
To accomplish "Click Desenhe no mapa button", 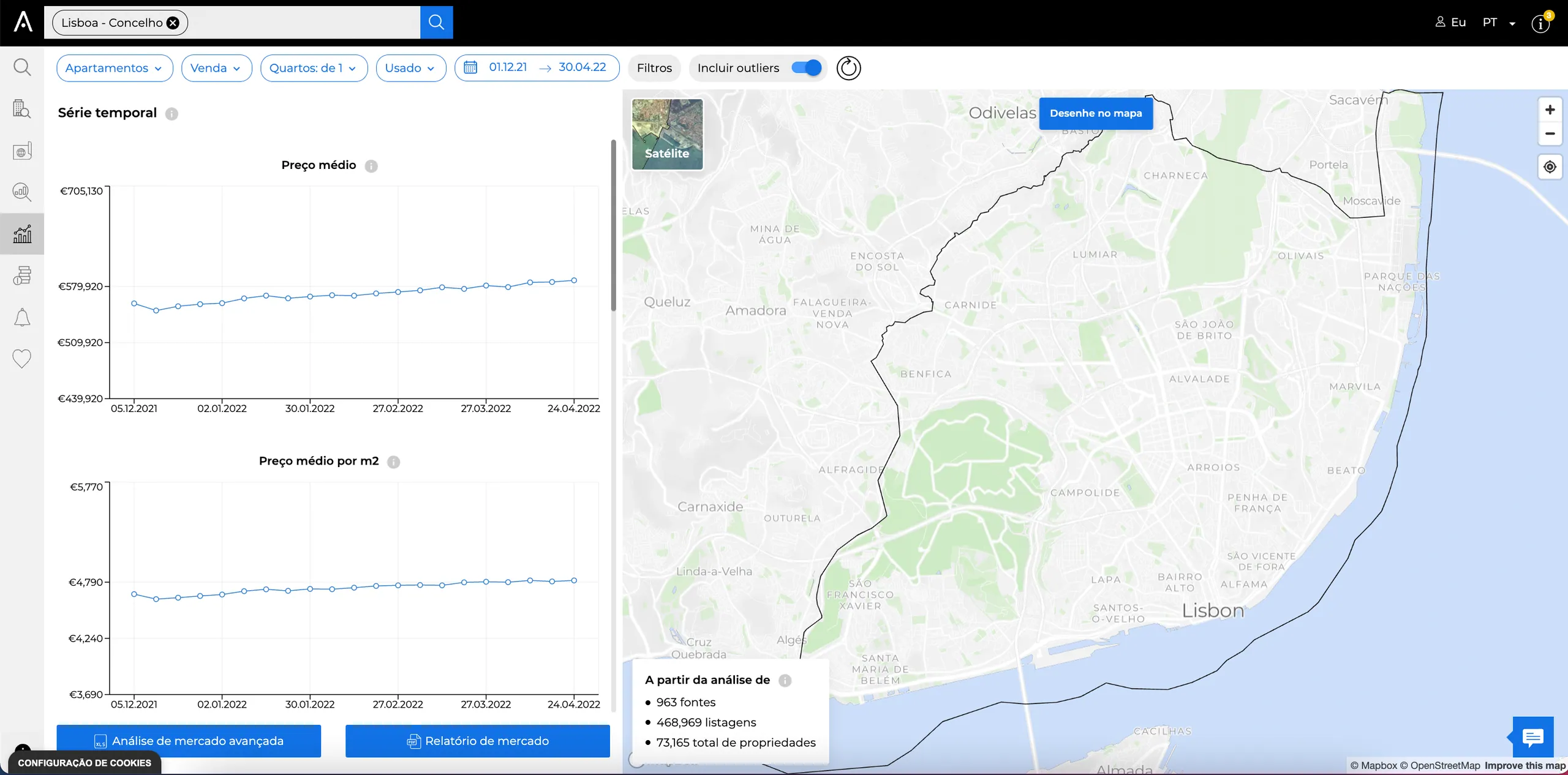I will point(1096,113).
